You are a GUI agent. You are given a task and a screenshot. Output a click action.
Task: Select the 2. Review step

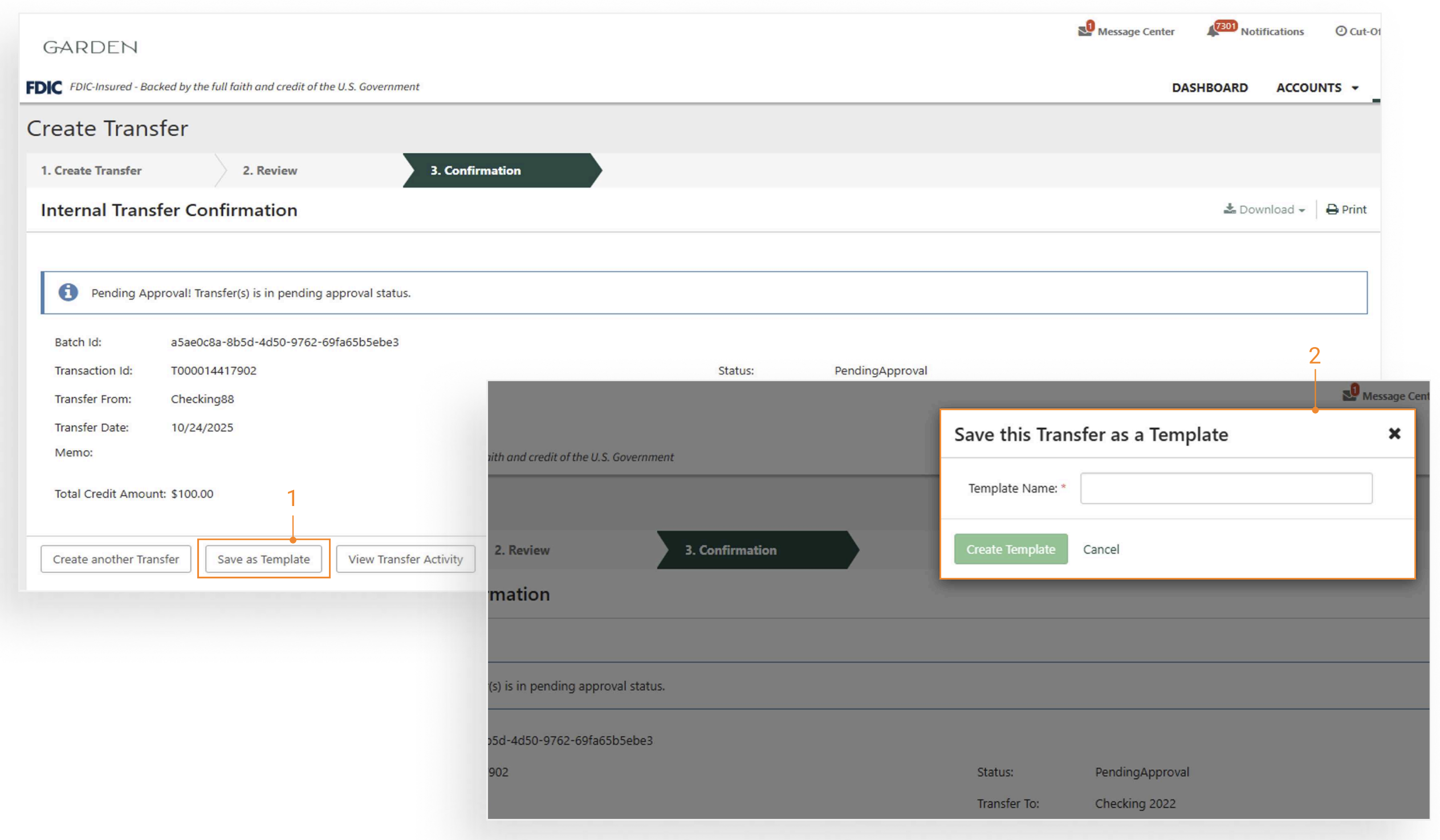[x=270, y=170]
